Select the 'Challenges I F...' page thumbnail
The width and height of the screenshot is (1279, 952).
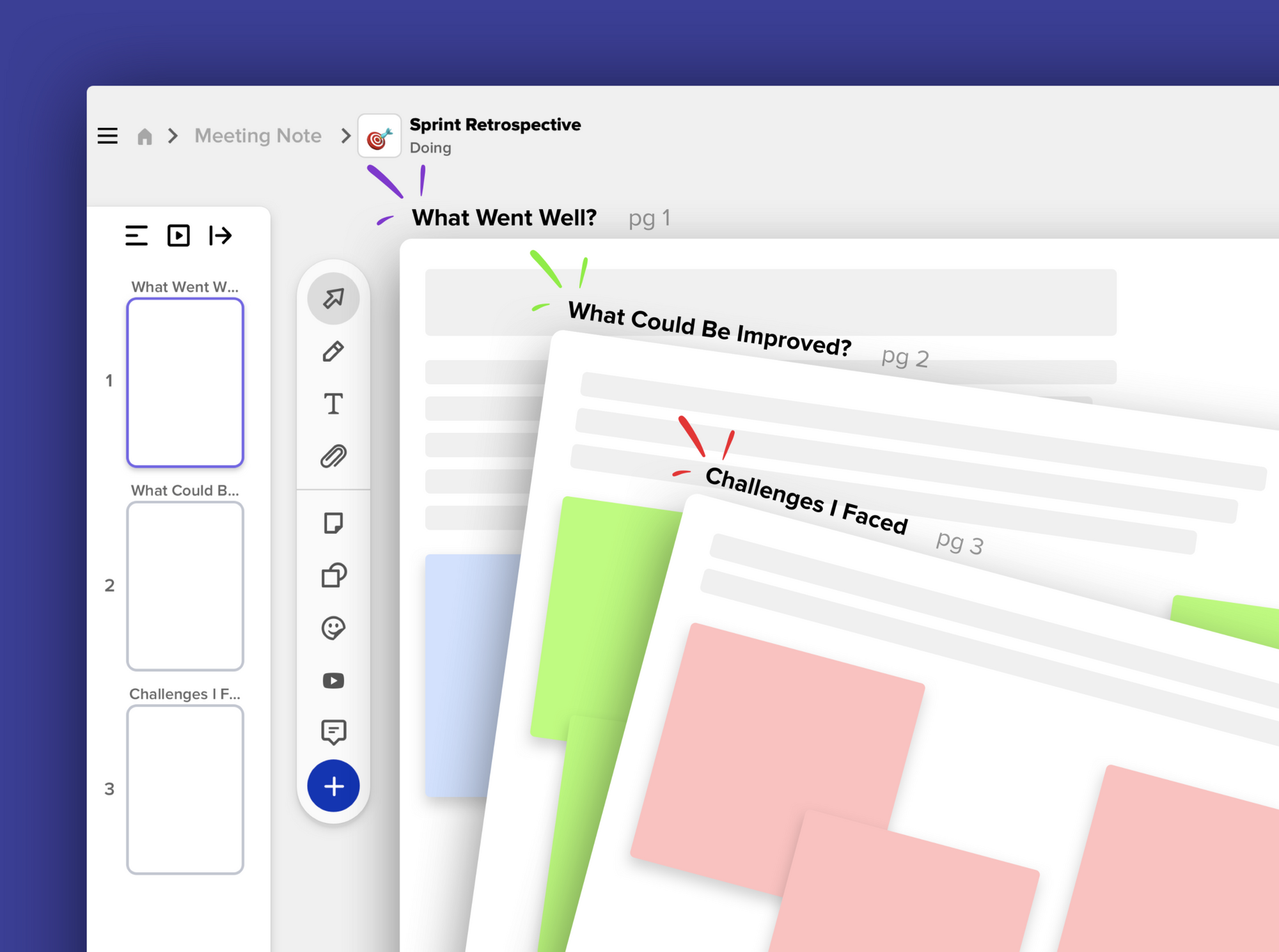pos(185,789)
